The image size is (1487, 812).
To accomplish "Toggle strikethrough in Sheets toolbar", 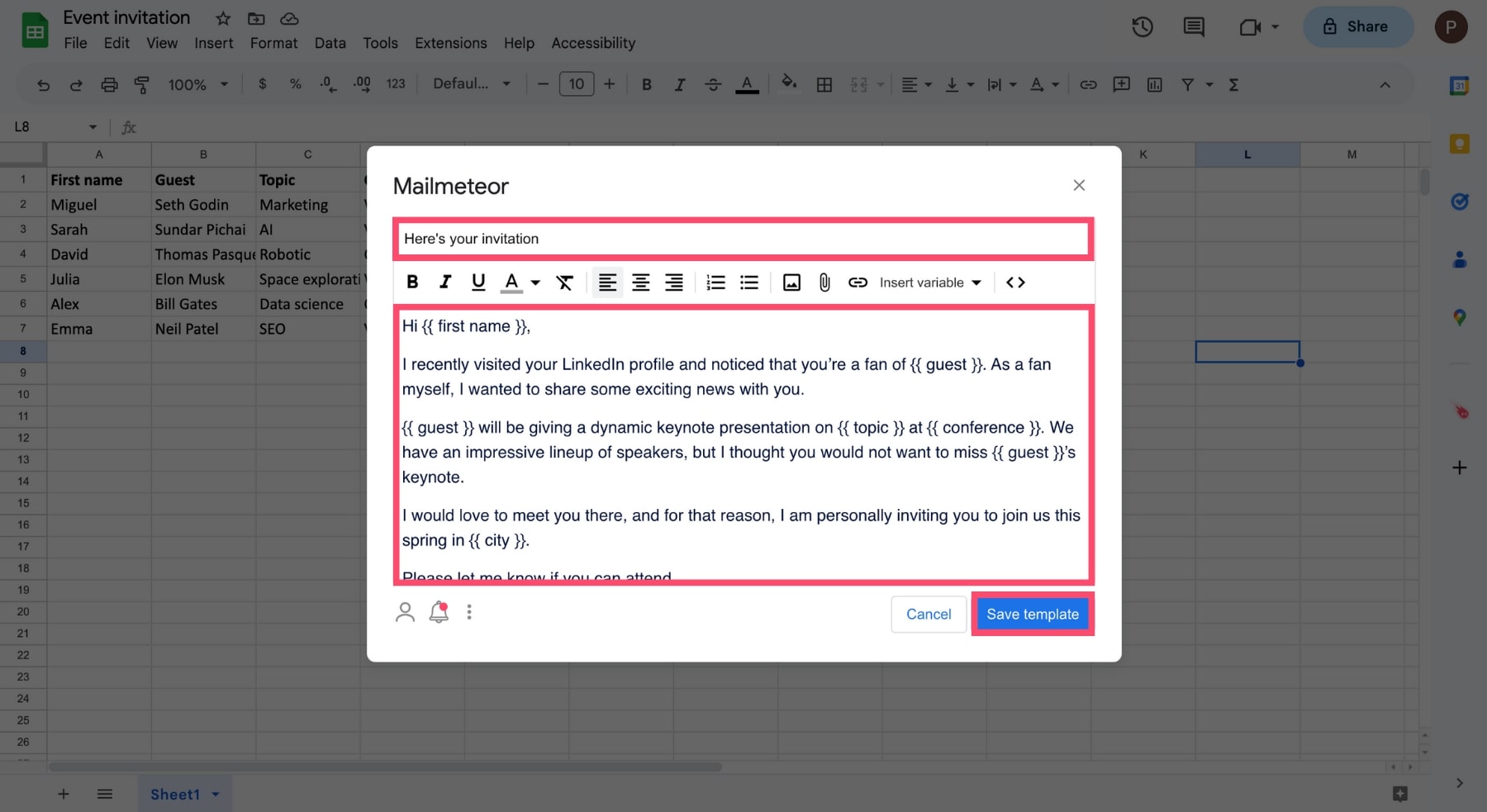I will pos(713,84).
